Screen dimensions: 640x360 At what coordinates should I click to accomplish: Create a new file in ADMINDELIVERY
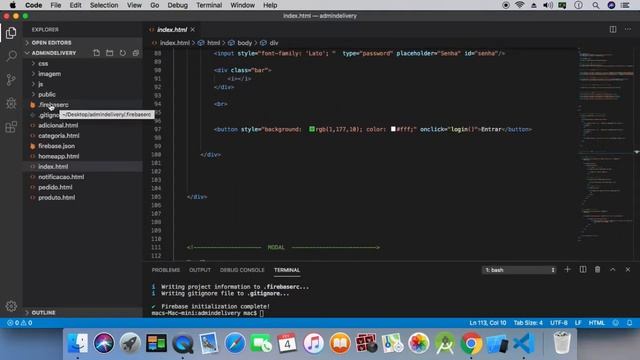pos(96,53)
